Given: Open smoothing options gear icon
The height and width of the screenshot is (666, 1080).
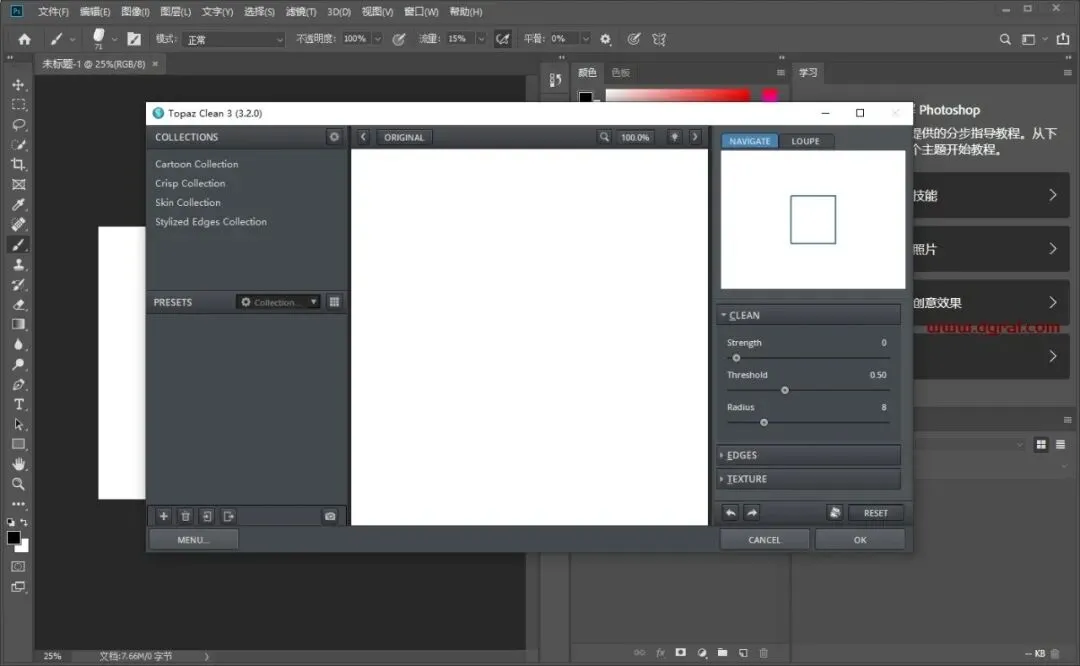Looking at the screenshot, I should 605,39.
